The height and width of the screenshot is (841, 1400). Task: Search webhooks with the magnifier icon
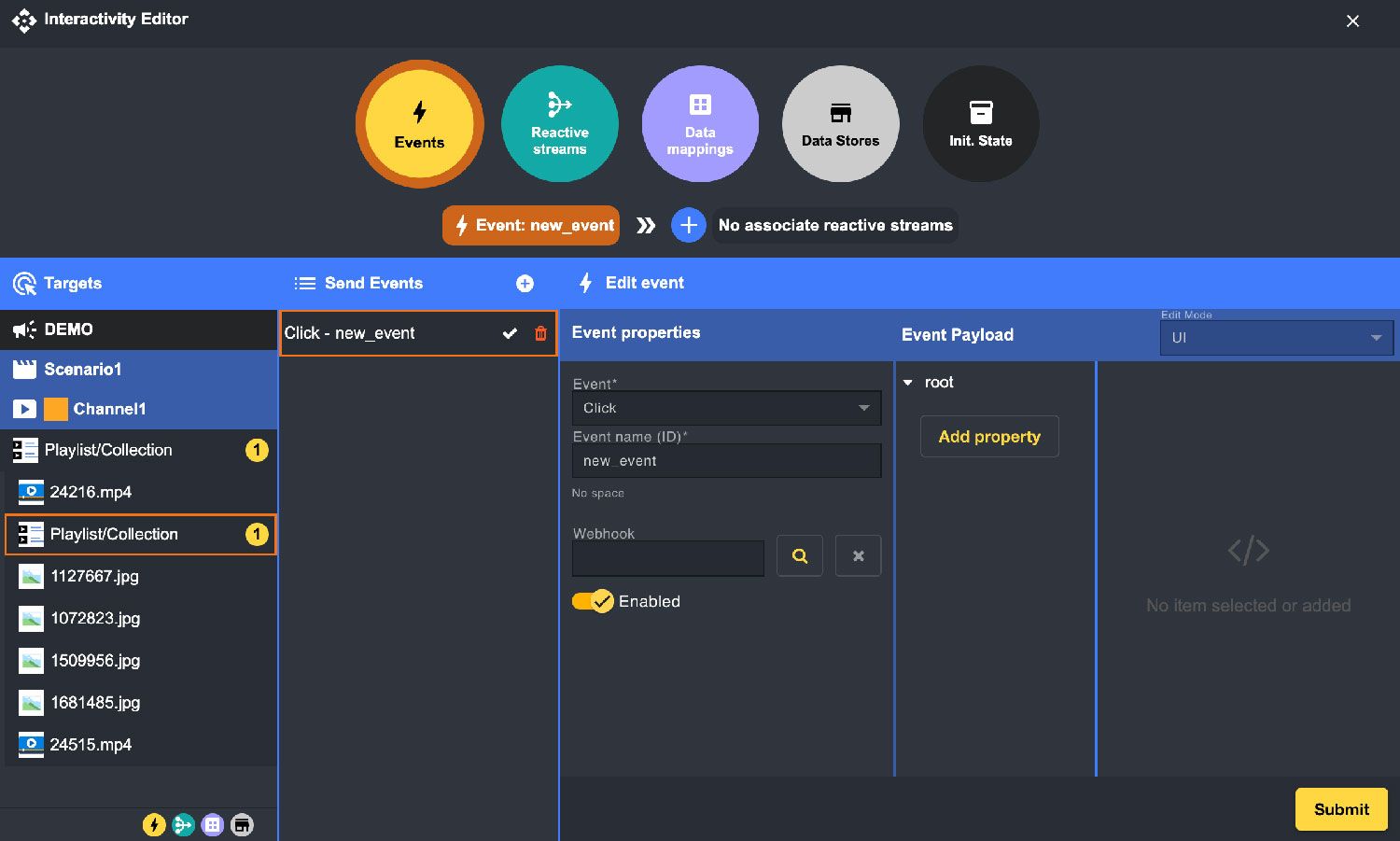tap(799, 555)
